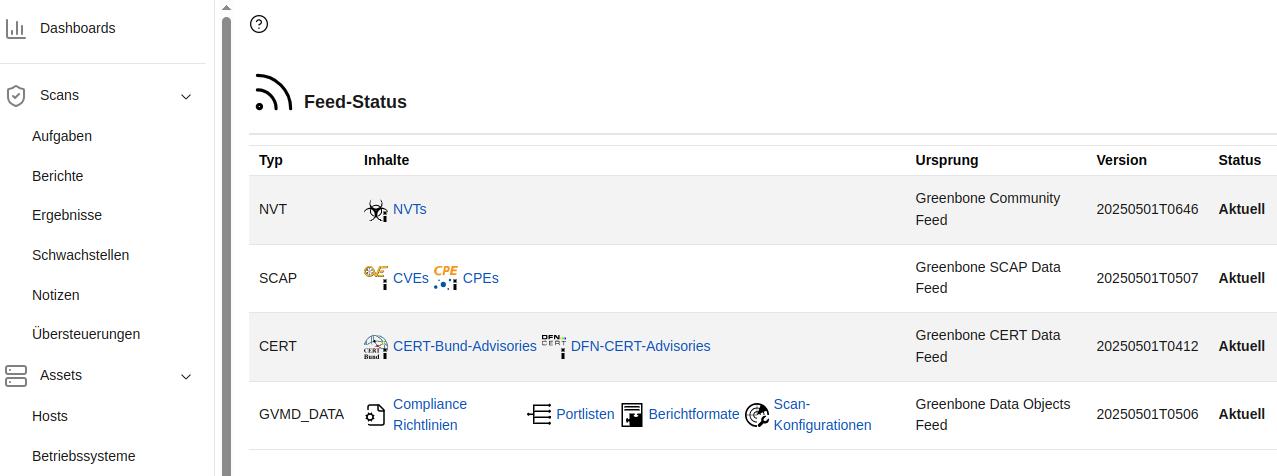
Task: Click the help question mark icon
Action: pos(259,24)
